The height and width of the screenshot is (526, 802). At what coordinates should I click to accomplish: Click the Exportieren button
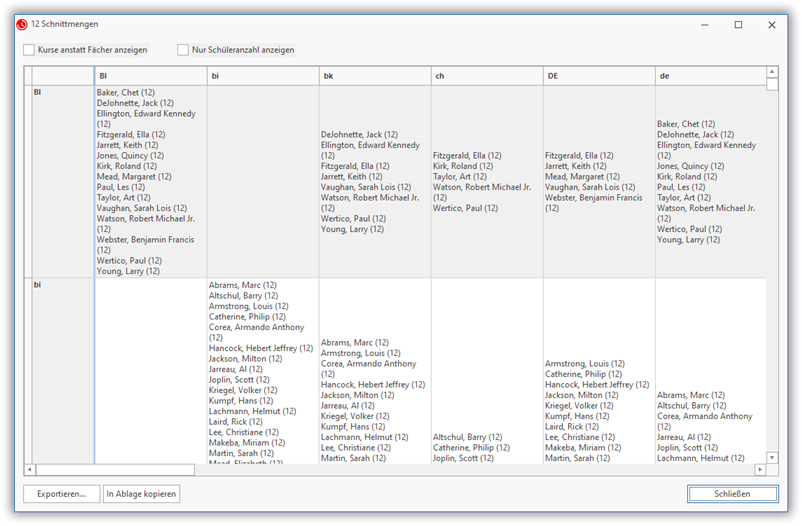[61, 493]
